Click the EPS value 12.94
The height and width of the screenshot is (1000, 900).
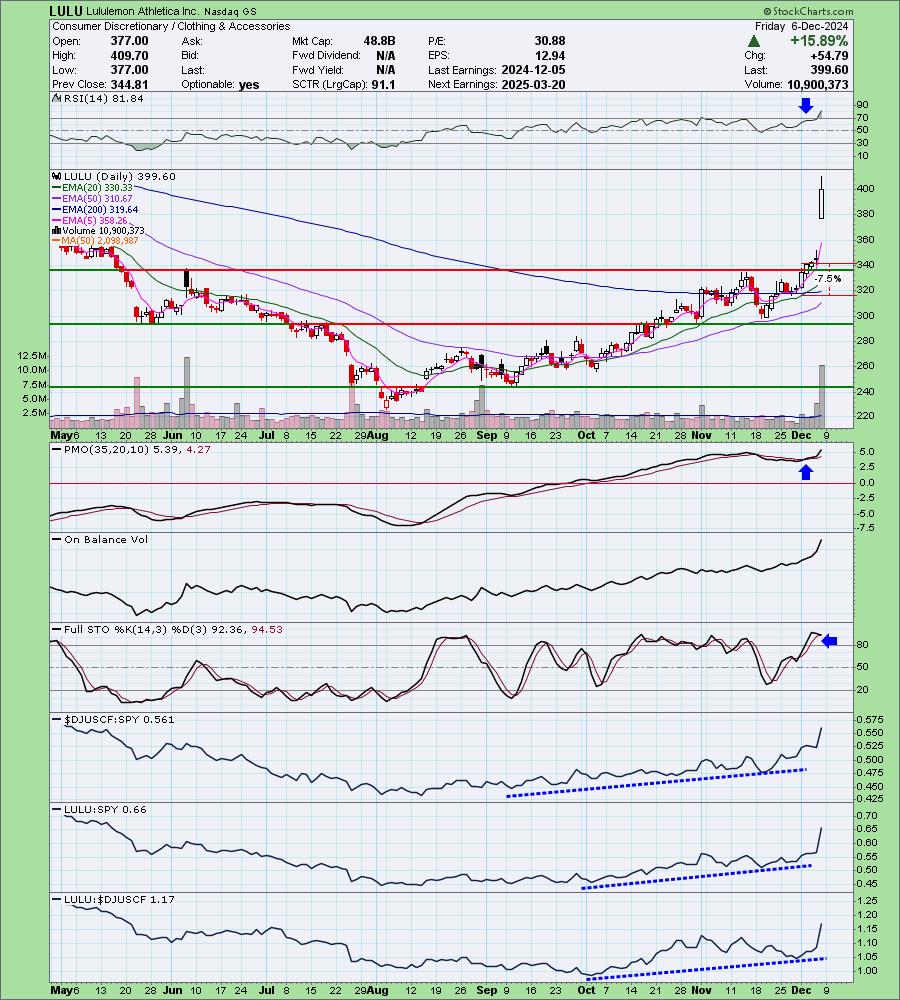pos(550,55)
